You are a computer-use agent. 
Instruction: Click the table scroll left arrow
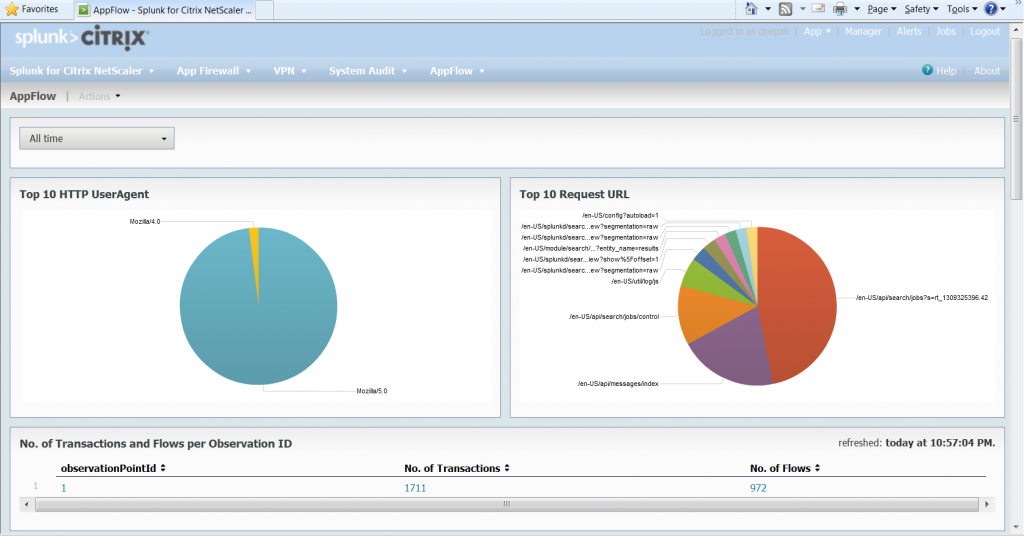tap(26, 504)
